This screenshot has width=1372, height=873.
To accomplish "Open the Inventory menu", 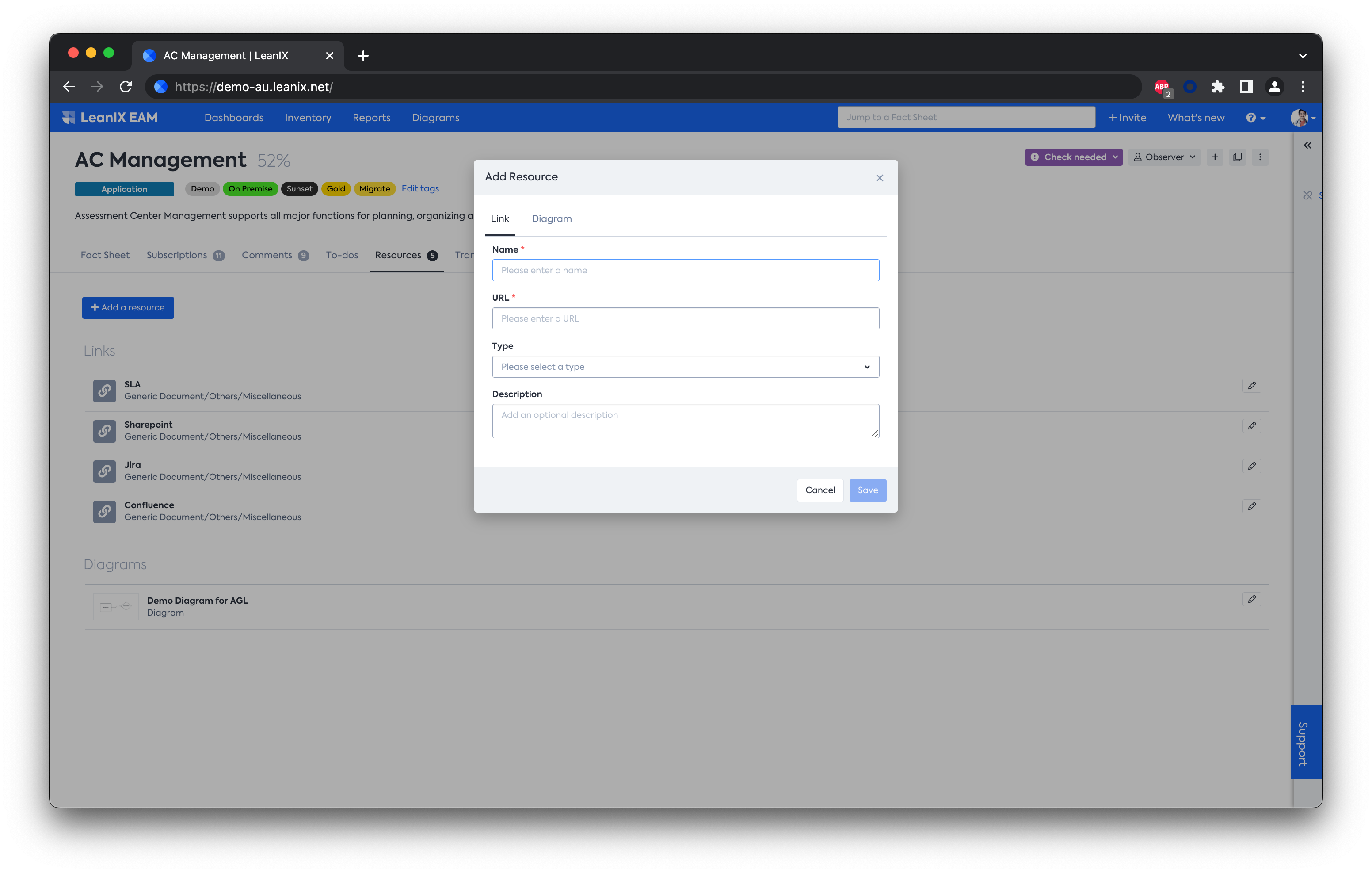I will click(x=308, y=118).
